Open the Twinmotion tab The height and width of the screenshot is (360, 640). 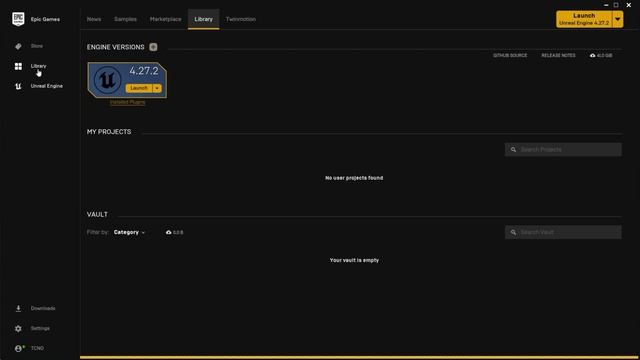[241, 19]
